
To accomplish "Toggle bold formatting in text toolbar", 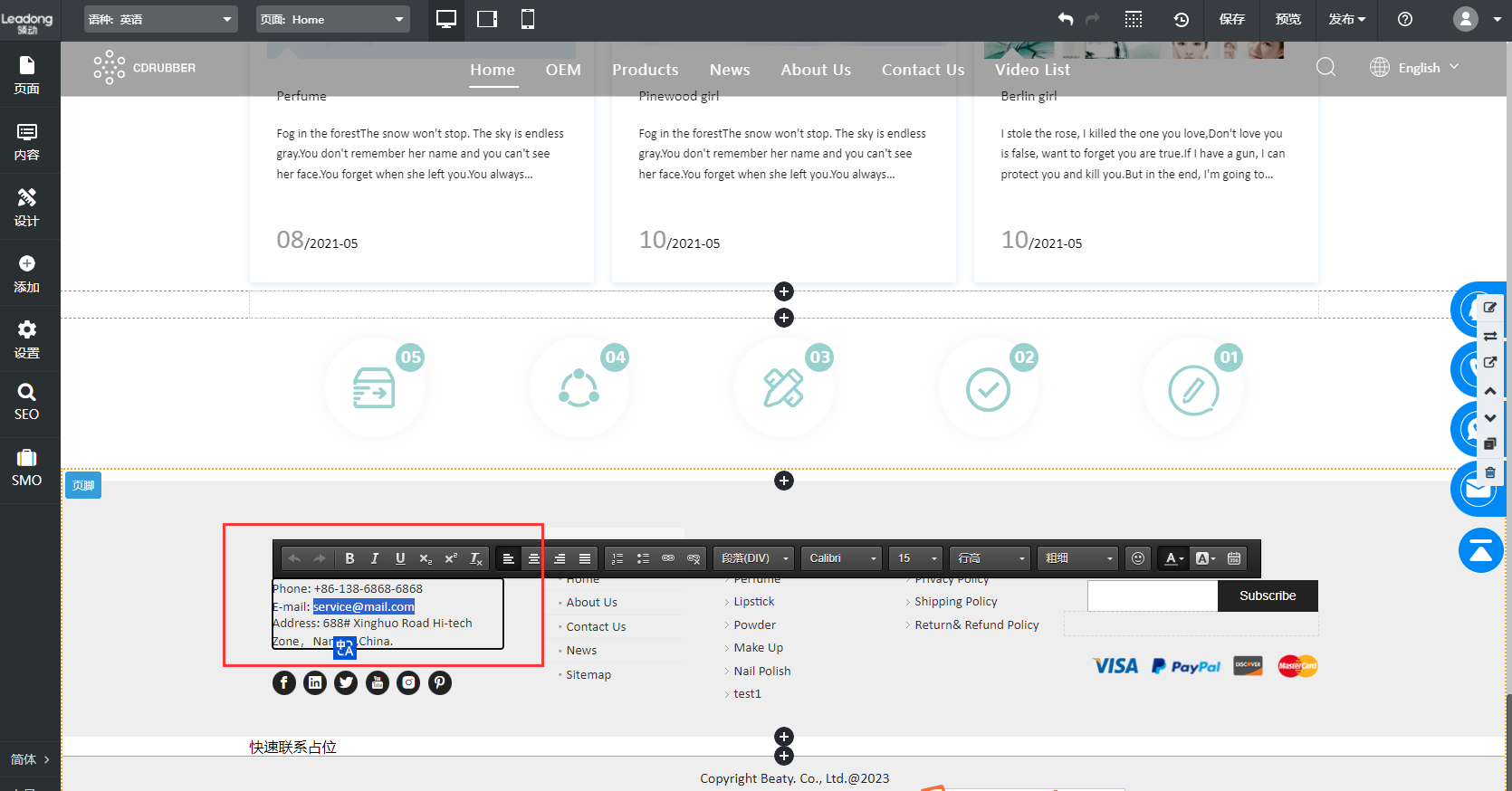I will [x=349, y=558].
